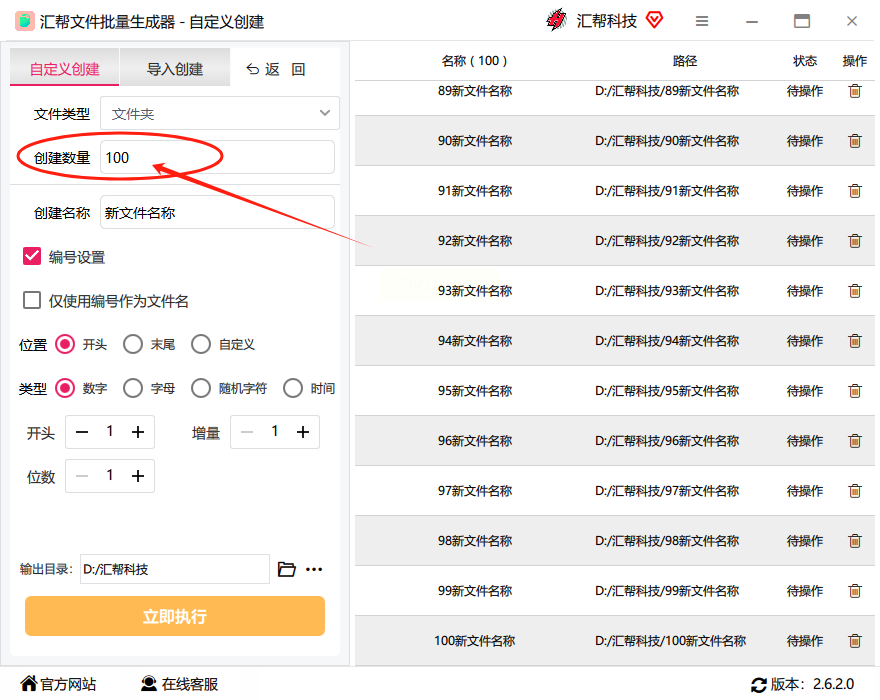This screenshot has height=700, width=880.
Task: Click the 立即执行 button
Action: [175, 616]
